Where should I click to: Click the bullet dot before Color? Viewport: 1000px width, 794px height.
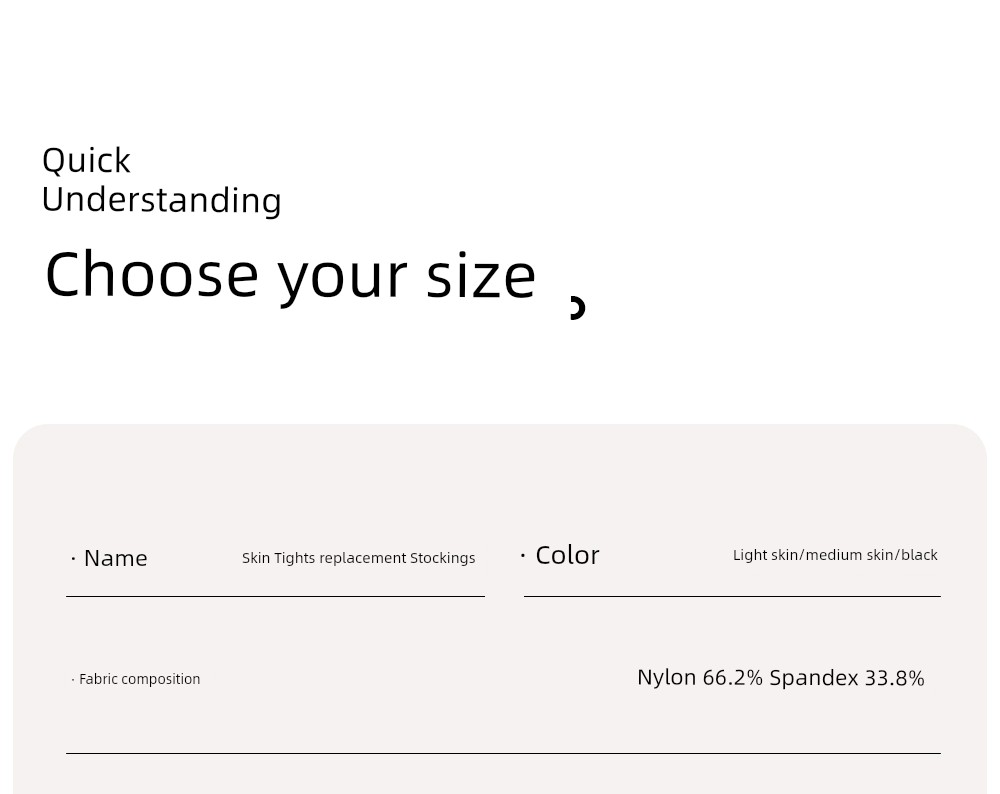(523, 556)
